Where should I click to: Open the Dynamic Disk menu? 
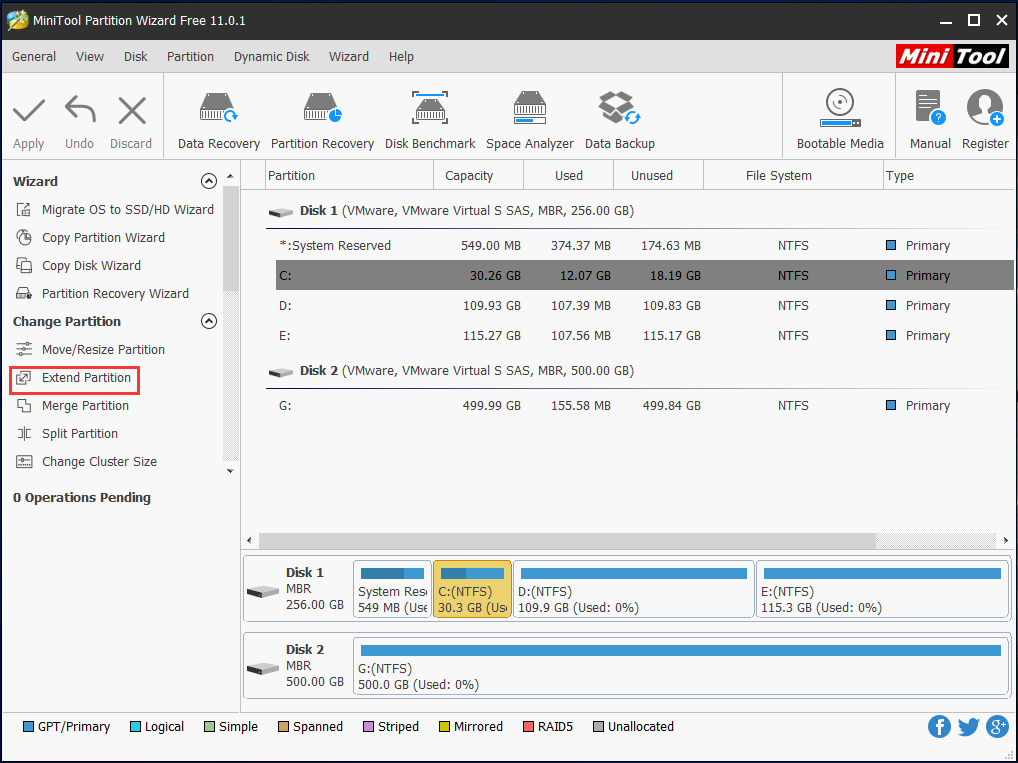[271, 56]
